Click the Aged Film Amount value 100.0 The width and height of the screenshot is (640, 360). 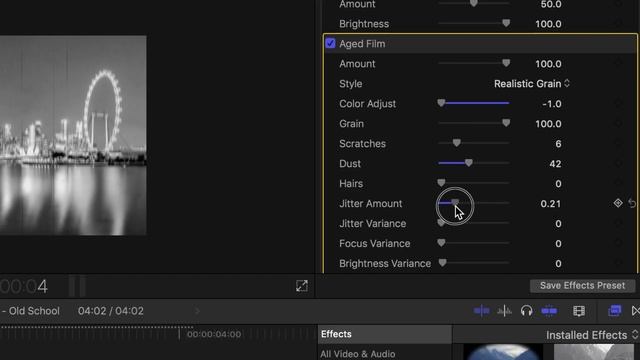(x=548, y=64)
